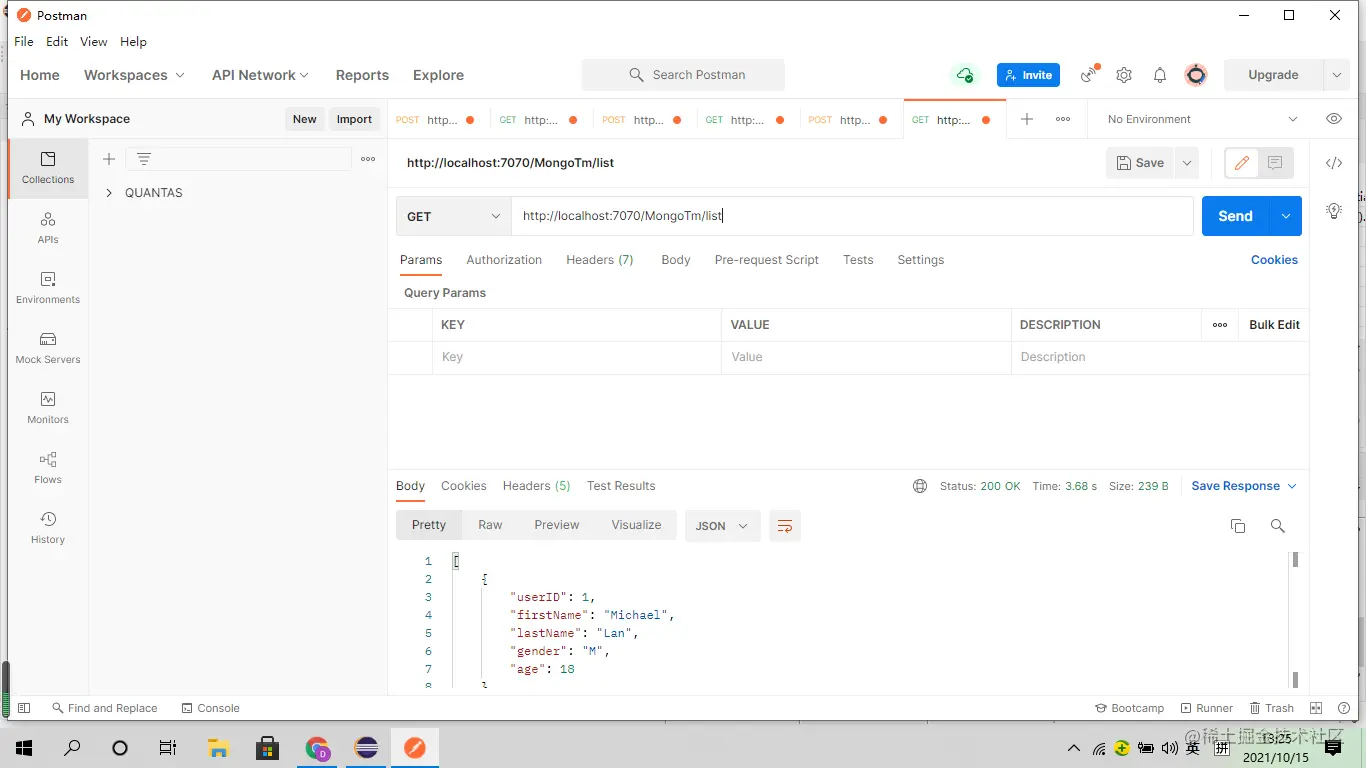The height and width of the screenshot is (768, 1366).
Task: Open the settings gear icon
Action: [x=1124, y=75]
